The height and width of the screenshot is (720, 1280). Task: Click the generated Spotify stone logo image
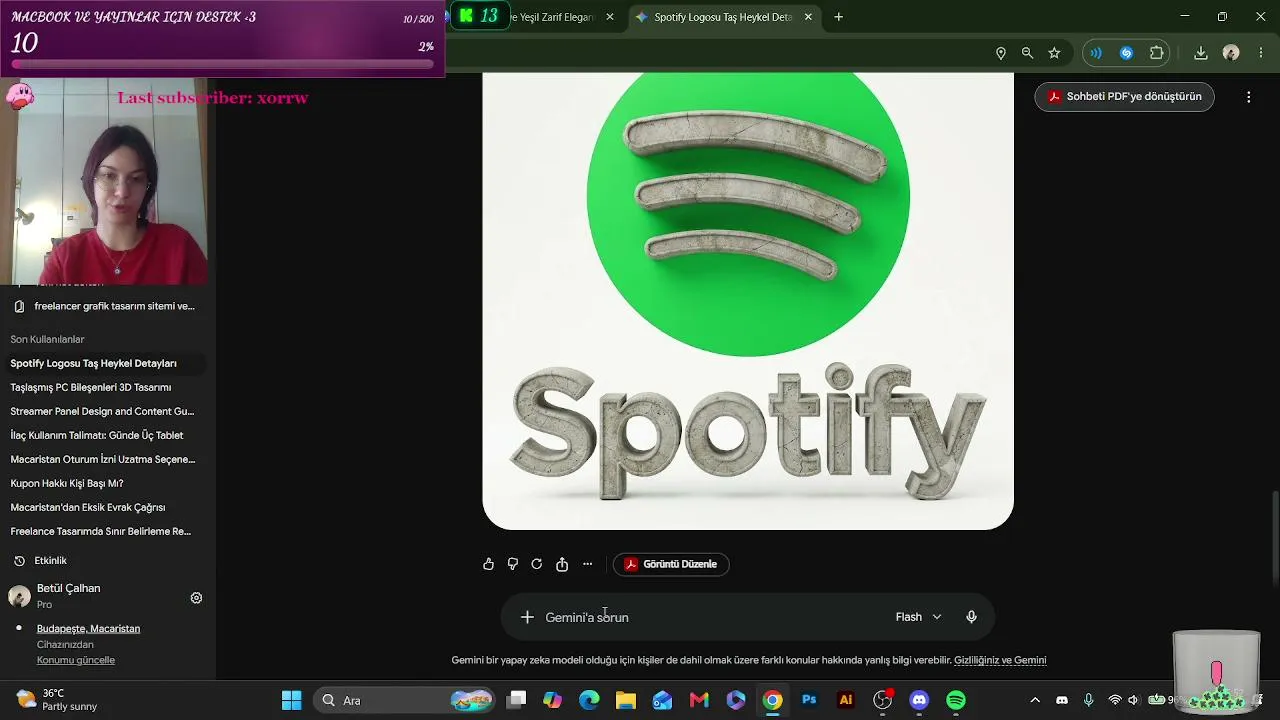(748, 301)
